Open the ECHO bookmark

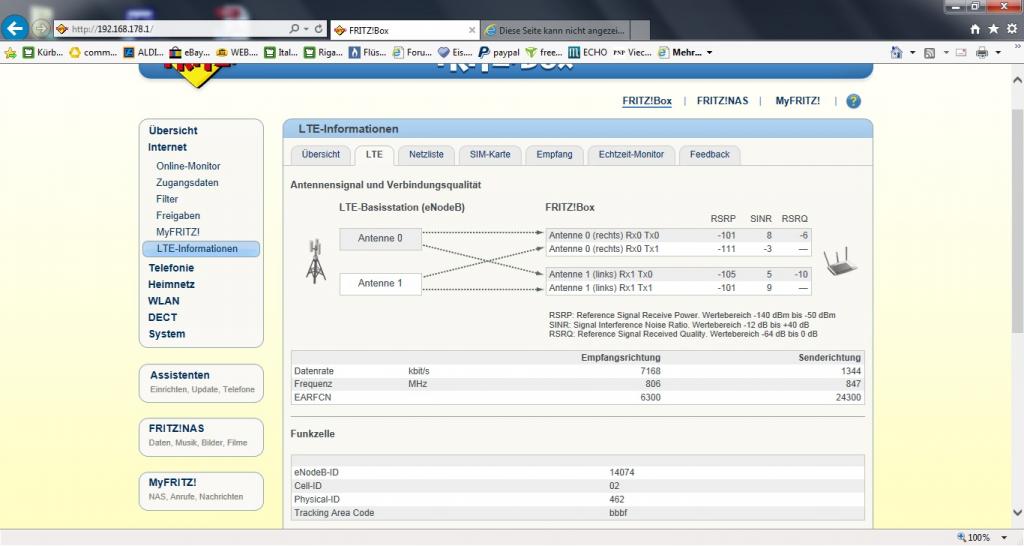(x=588, y=53)
